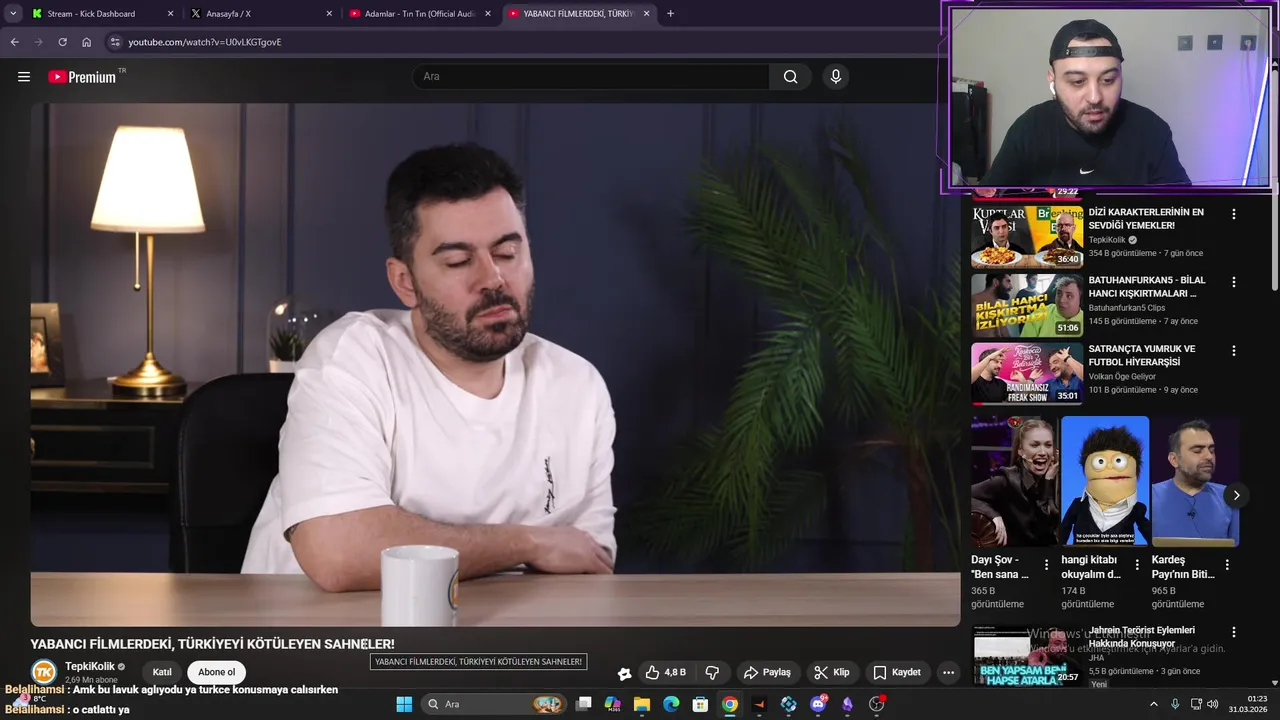Screen dimensions: 1280x720
Task: Open TepkiKolik channel under DİZİ KARAKTERLERİNİN
Action: (1107, 240)
